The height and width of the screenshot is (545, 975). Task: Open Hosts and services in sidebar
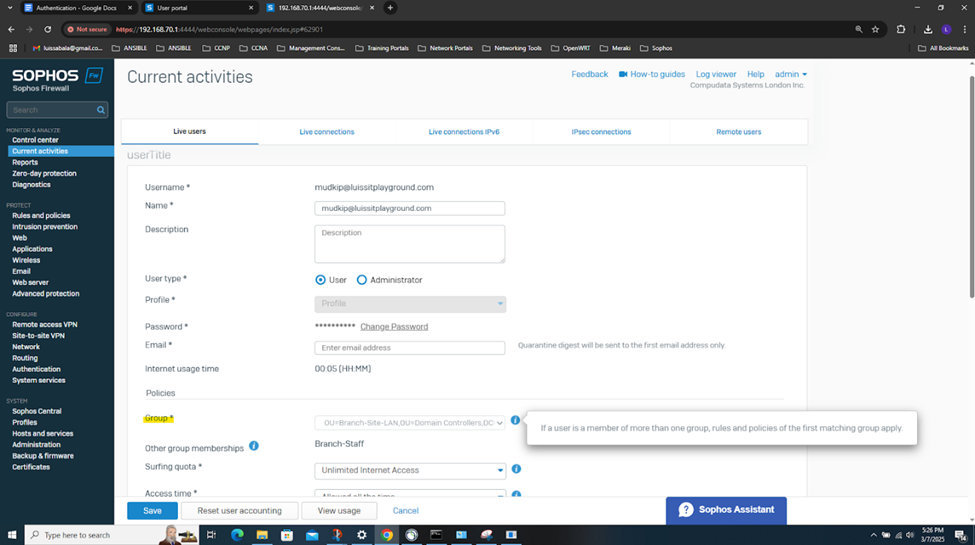point(42,434)
